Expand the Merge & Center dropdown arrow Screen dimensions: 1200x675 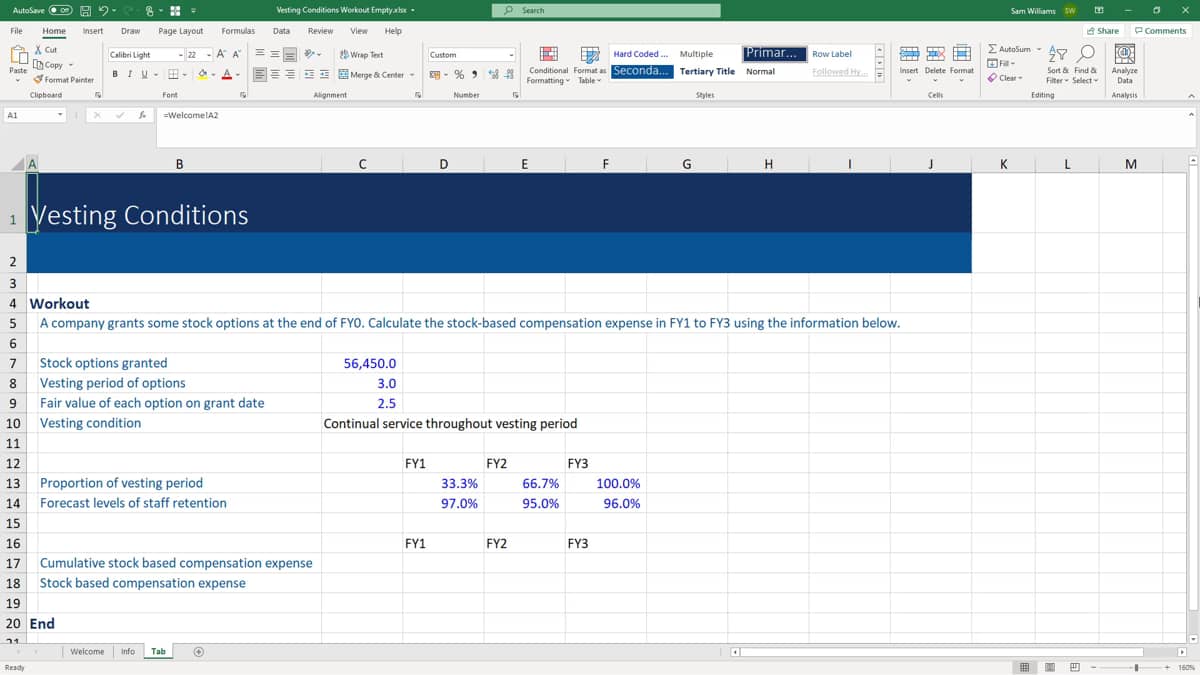[x=414, y=75]
